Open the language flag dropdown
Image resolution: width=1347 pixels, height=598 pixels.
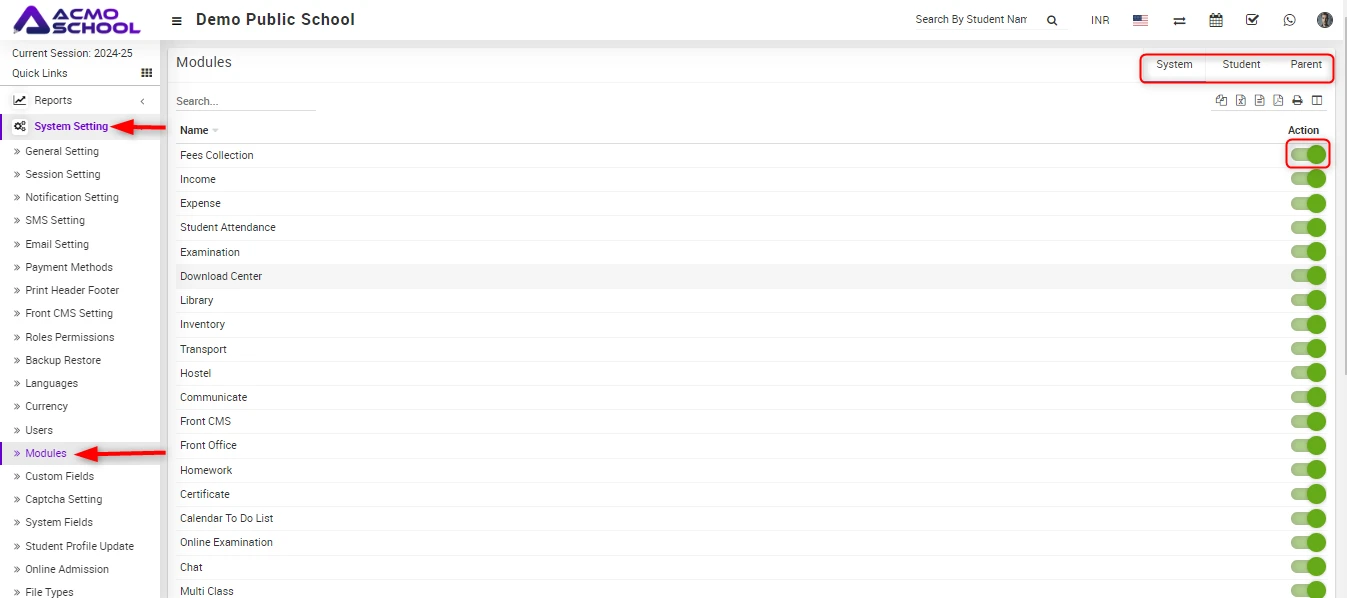tap(1140, 20)
